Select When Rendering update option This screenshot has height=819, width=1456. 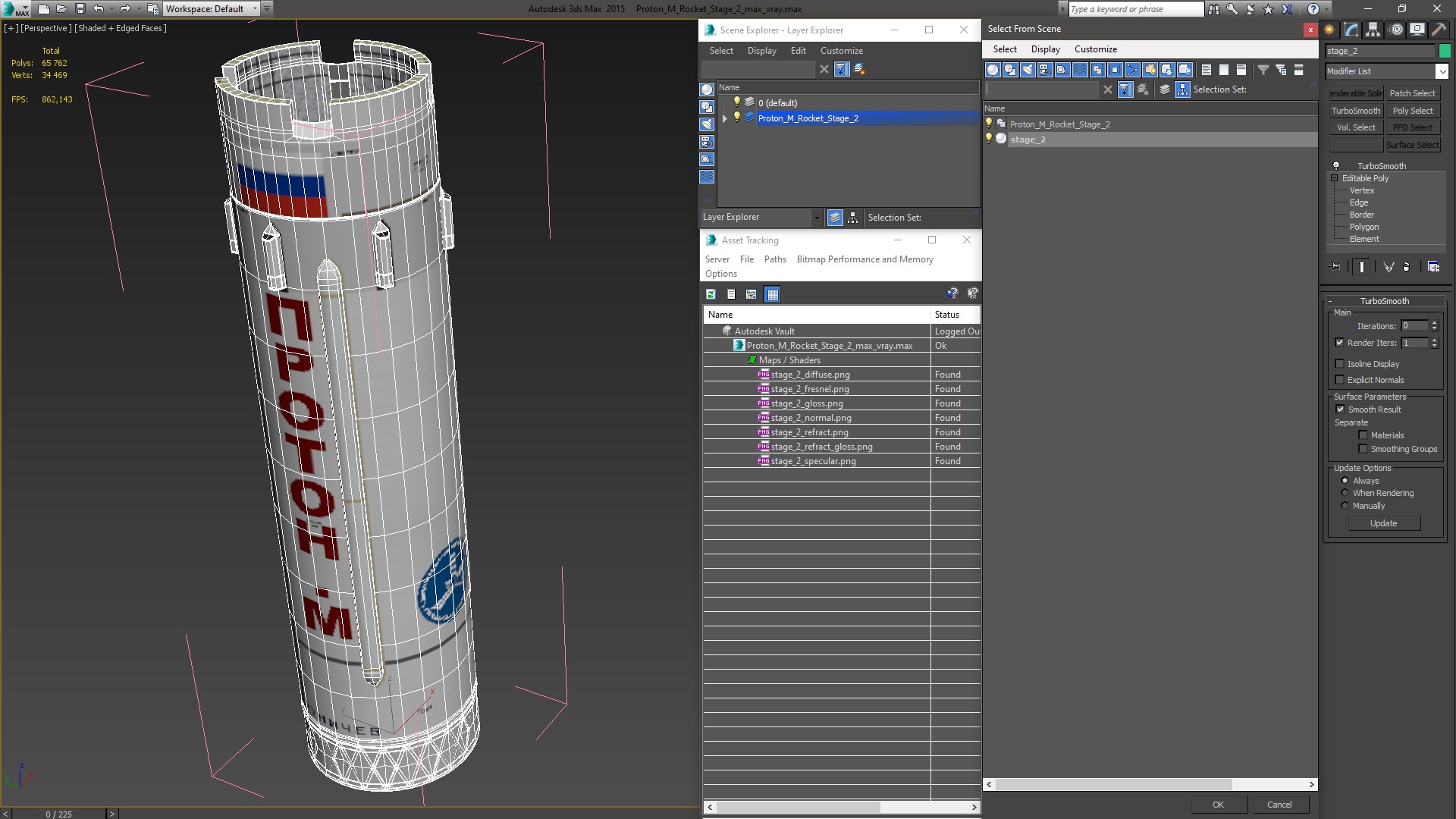click(x=1345, y=493)
